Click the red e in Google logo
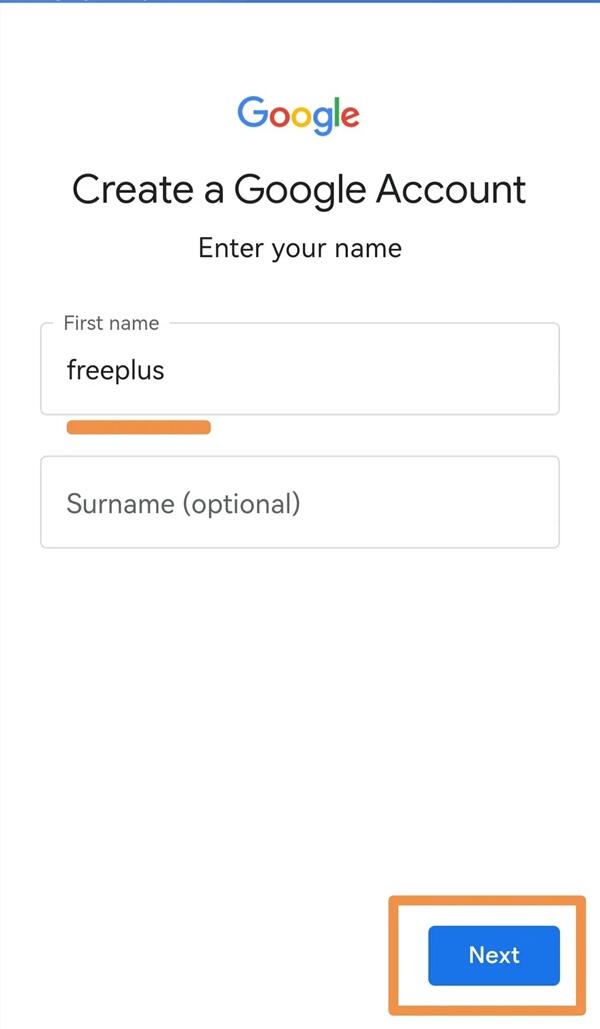Viewport: 600px width, 1029px height. (x=348, y=116)
